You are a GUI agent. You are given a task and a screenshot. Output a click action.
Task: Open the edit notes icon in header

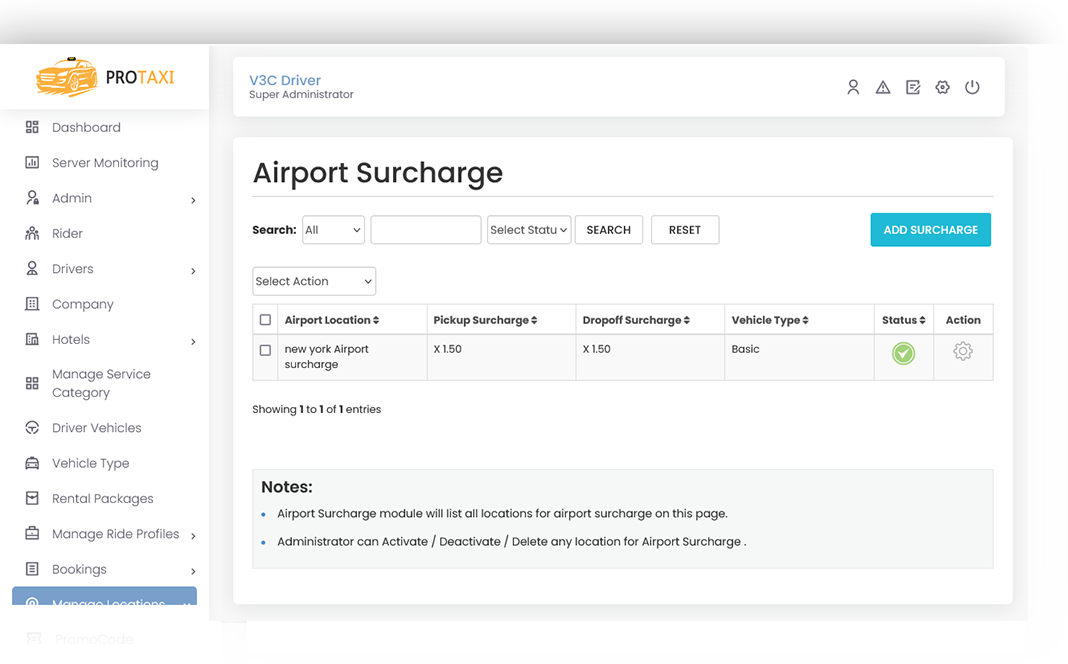click(x=913, y=87)
